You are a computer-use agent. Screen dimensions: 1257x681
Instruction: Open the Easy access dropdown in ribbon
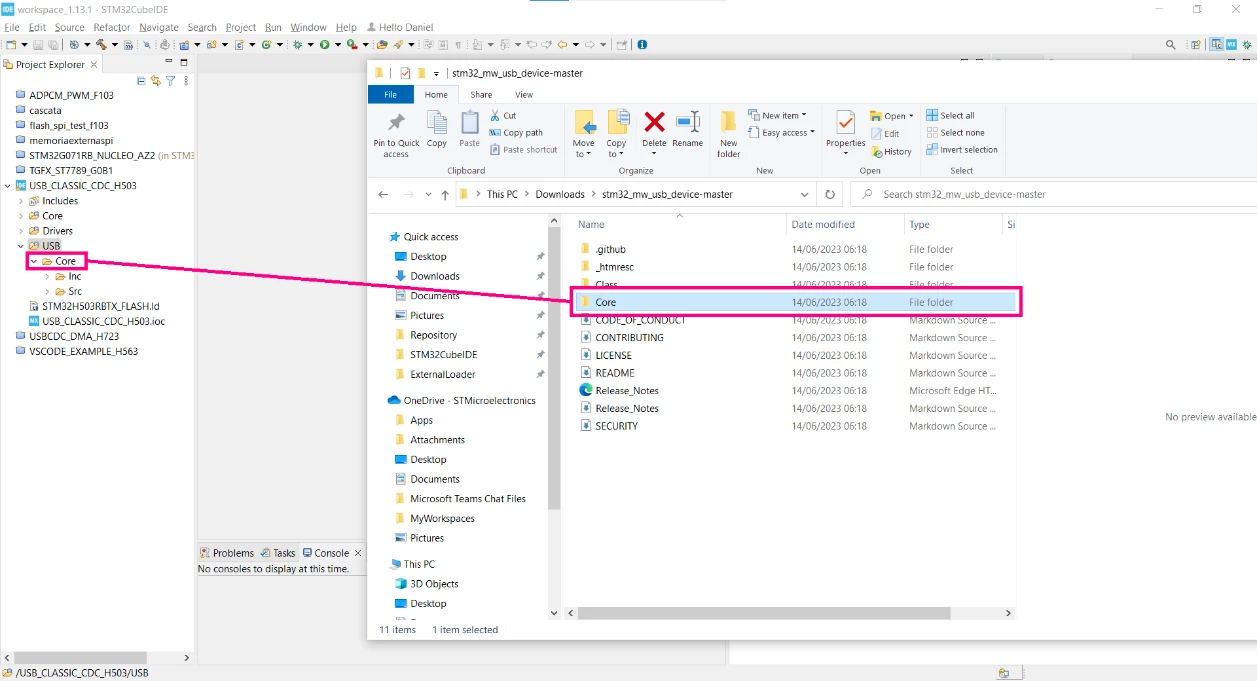click(781, 133)
